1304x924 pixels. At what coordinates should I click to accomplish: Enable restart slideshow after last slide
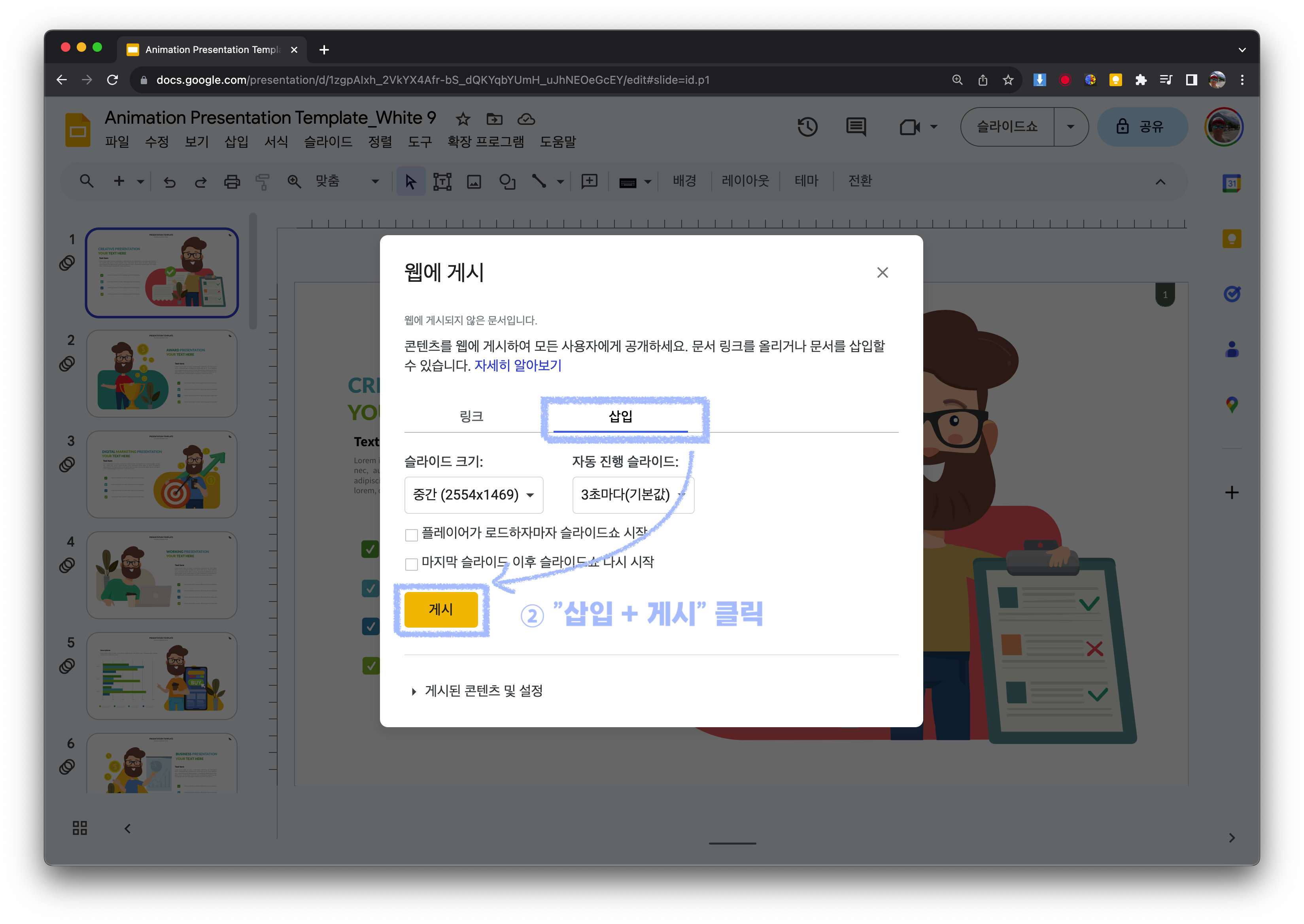(x=411, y=564)
